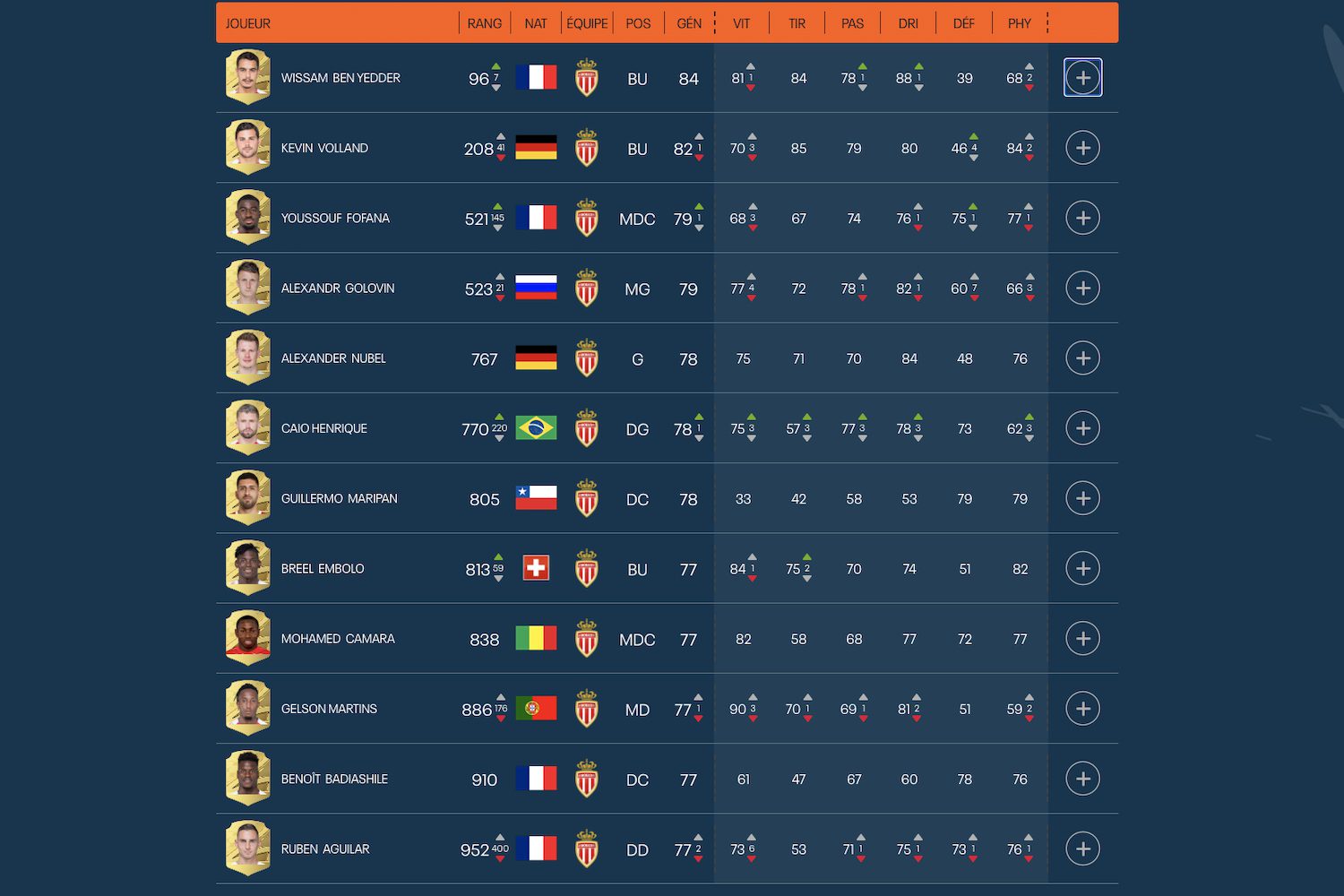1344x896 pixels.
Task: Click the Mali flag for Mohamed Camara
Action: tap(536, 639)
